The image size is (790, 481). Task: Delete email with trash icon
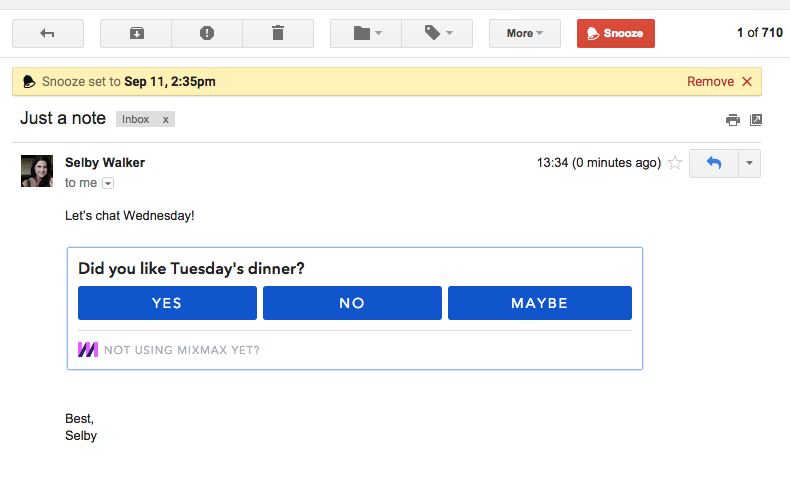coord(278,33)
